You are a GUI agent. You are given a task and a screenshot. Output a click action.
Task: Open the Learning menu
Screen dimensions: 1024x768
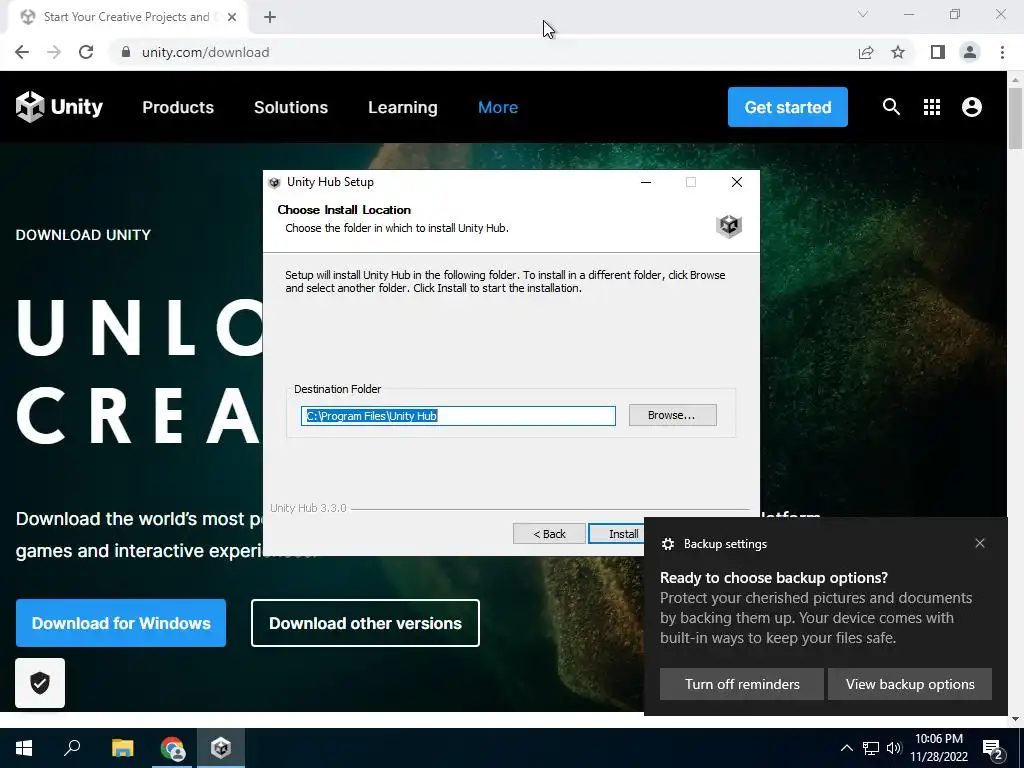(402, 107)
